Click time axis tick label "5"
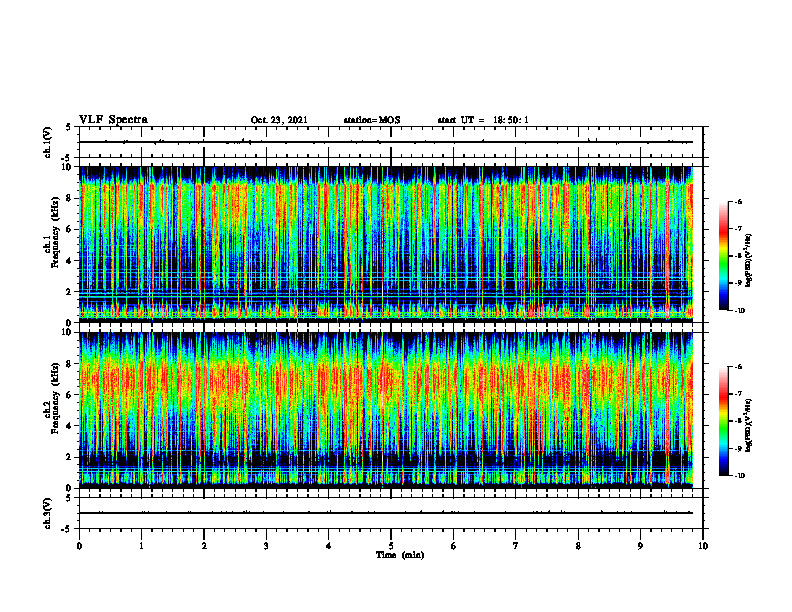This screenshot has width=792, height=612. click(391, 546)
